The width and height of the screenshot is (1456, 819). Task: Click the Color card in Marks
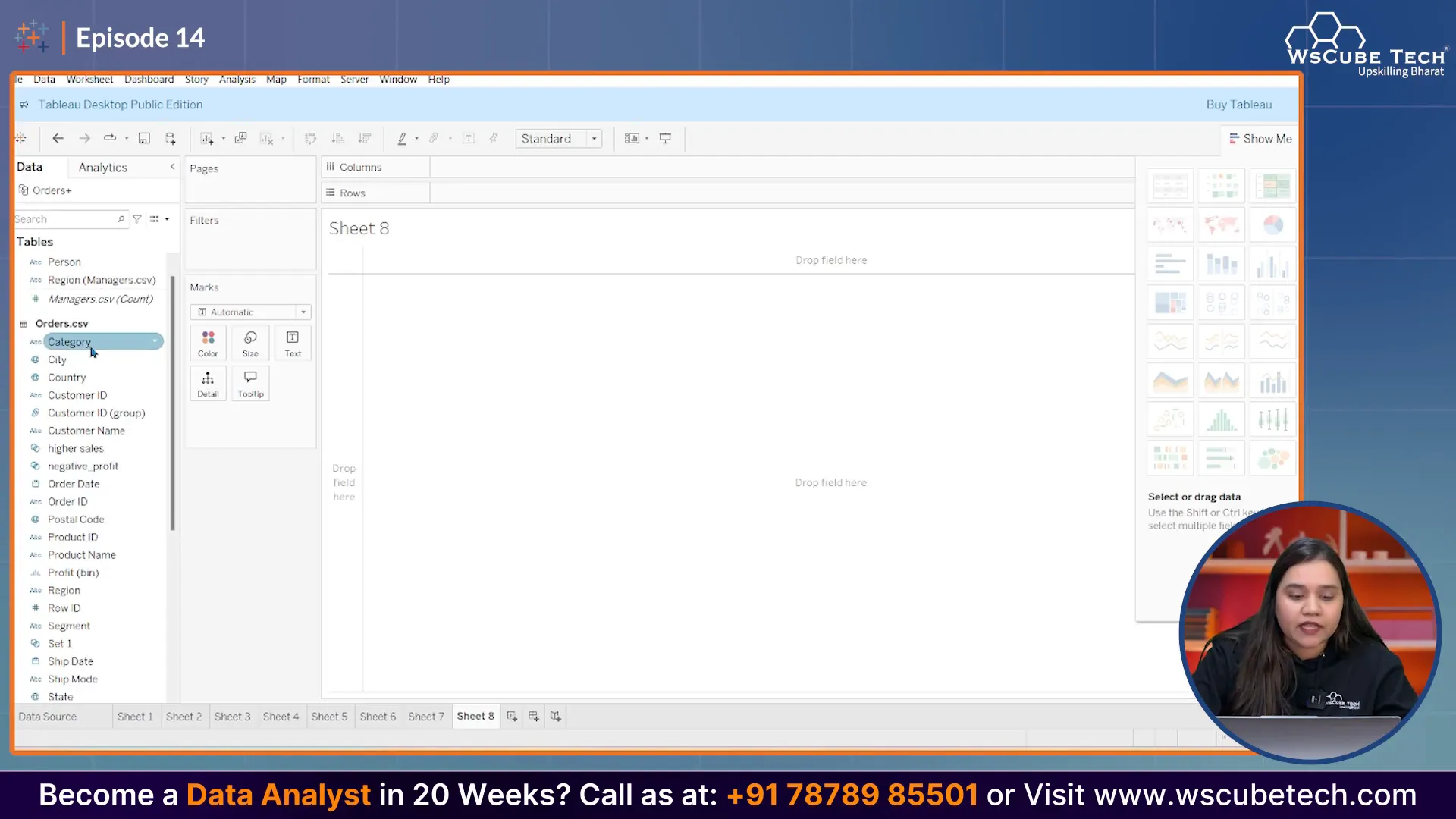pyautogui.click(x=208, y=343)
